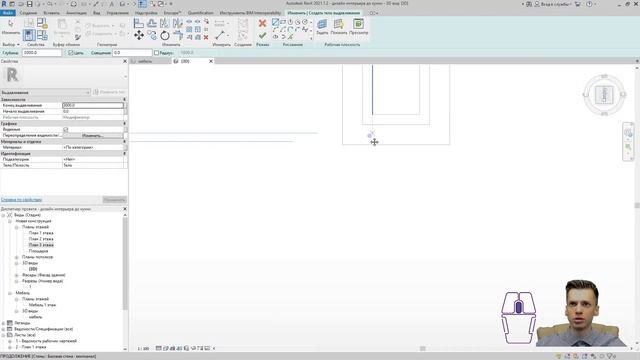This screenshot has width=640, height=360.
Task: Switch to the Управление ribbon tab
Action: click(x=118, y=13)
